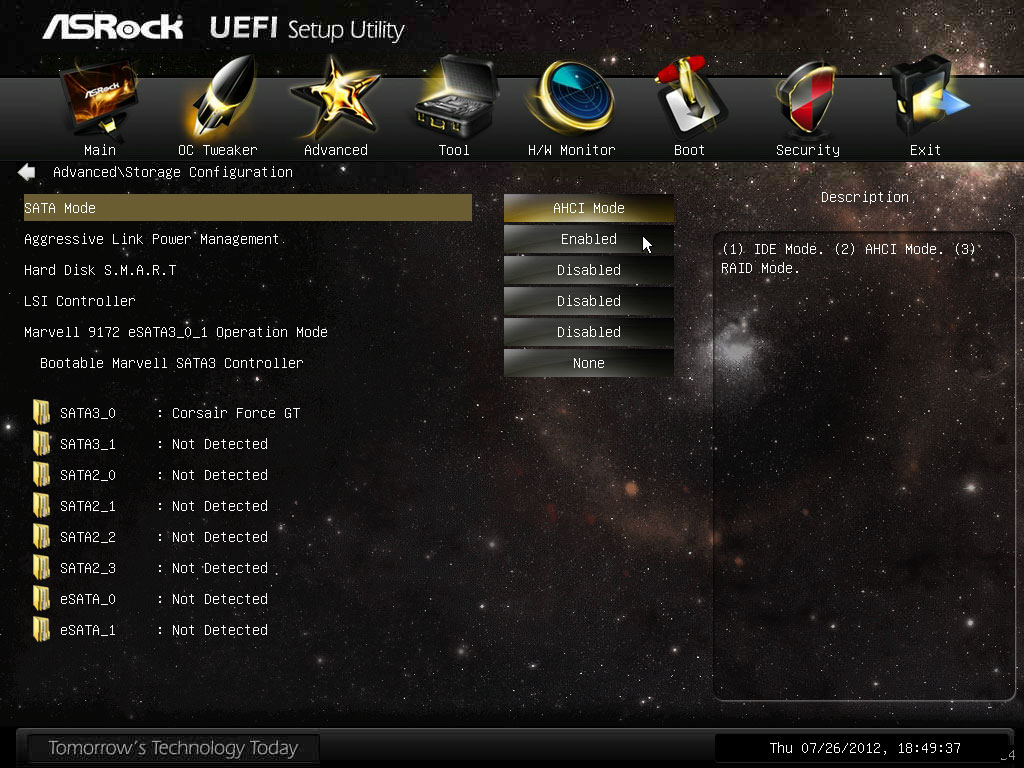Click the Exit arrow icon

[927, 97]
